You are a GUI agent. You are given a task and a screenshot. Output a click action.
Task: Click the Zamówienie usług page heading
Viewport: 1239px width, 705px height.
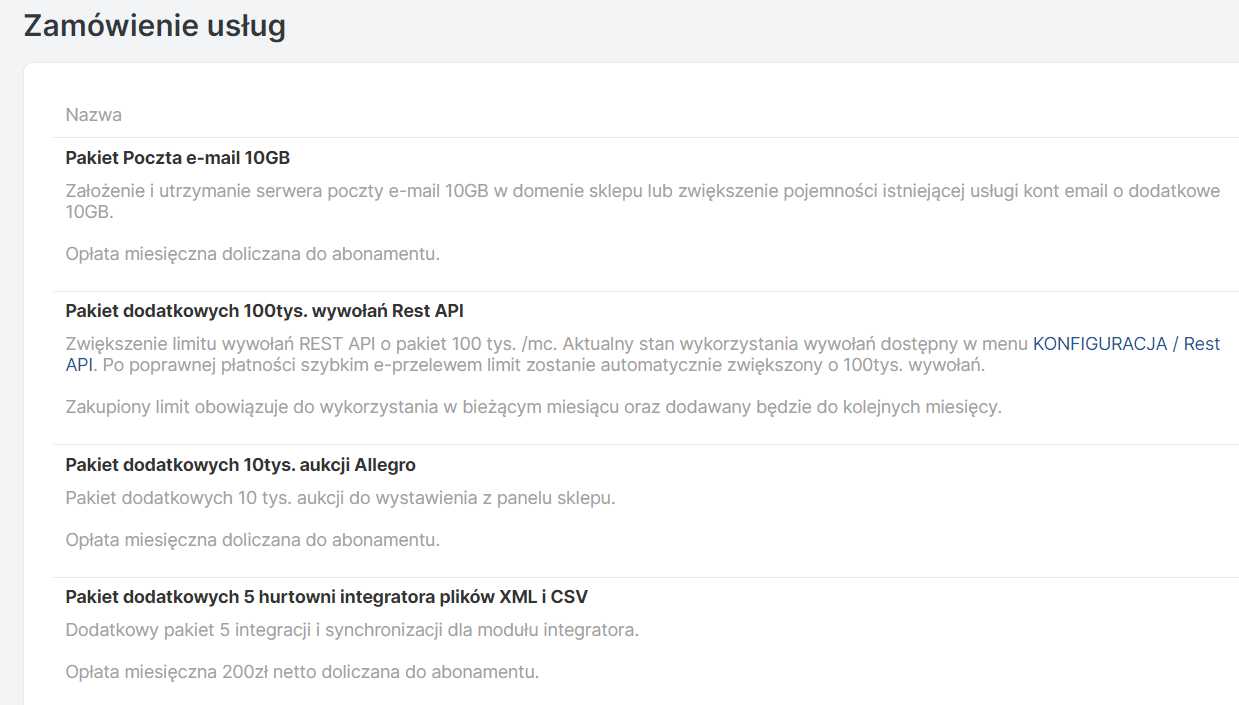click(x=155, y=26)
